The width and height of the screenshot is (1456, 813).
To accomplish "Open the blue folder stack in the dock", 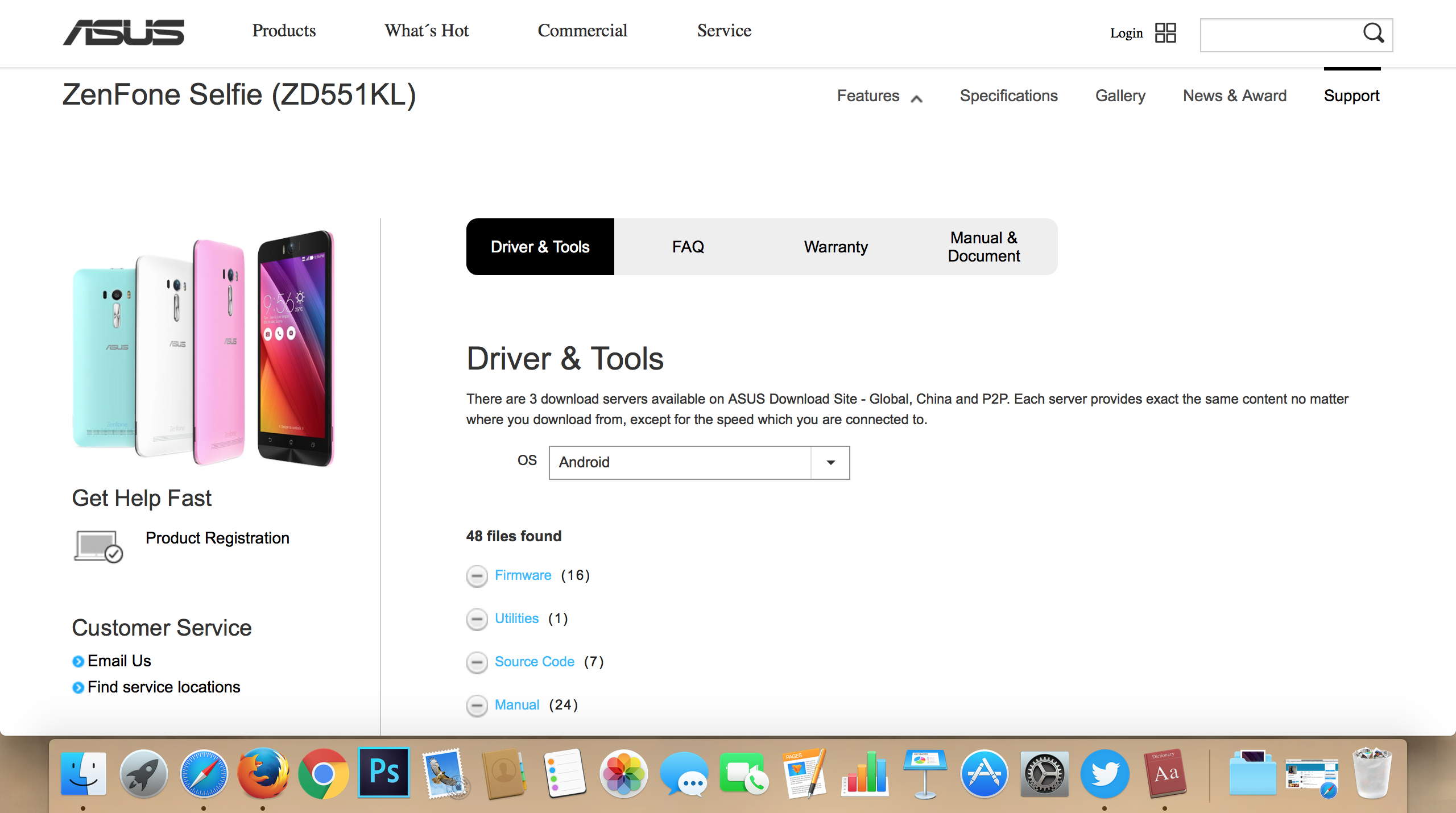I will [x=1252, y=773].
